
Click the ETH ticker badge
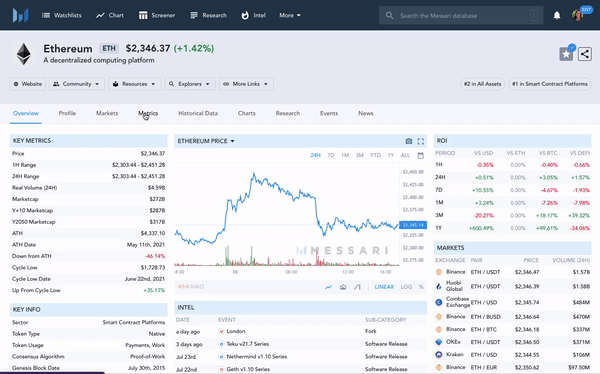(109, 48)
